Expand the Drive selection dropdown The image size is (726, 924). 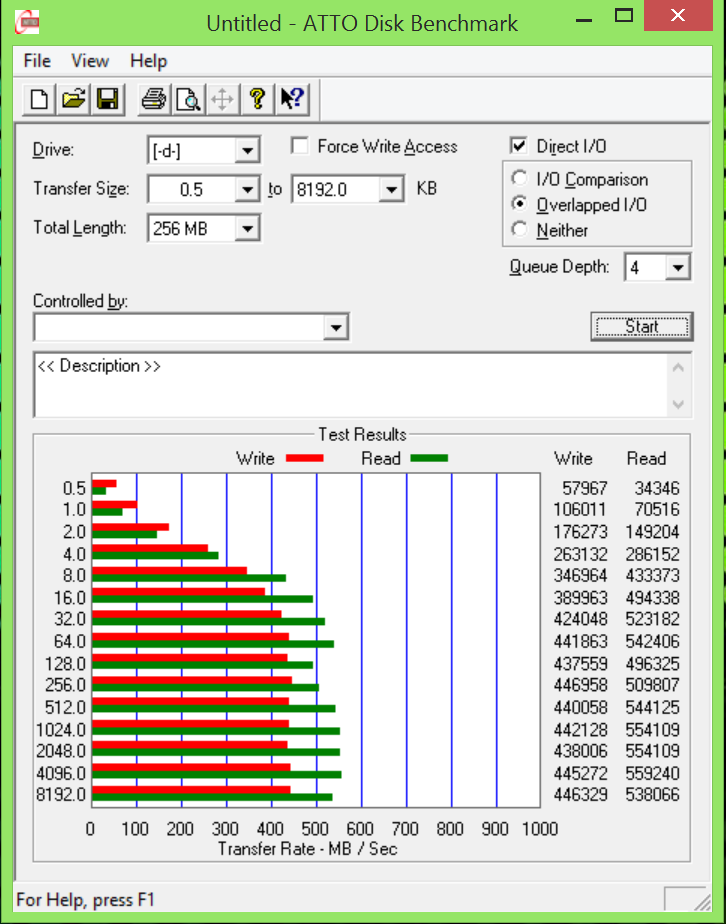247,152
